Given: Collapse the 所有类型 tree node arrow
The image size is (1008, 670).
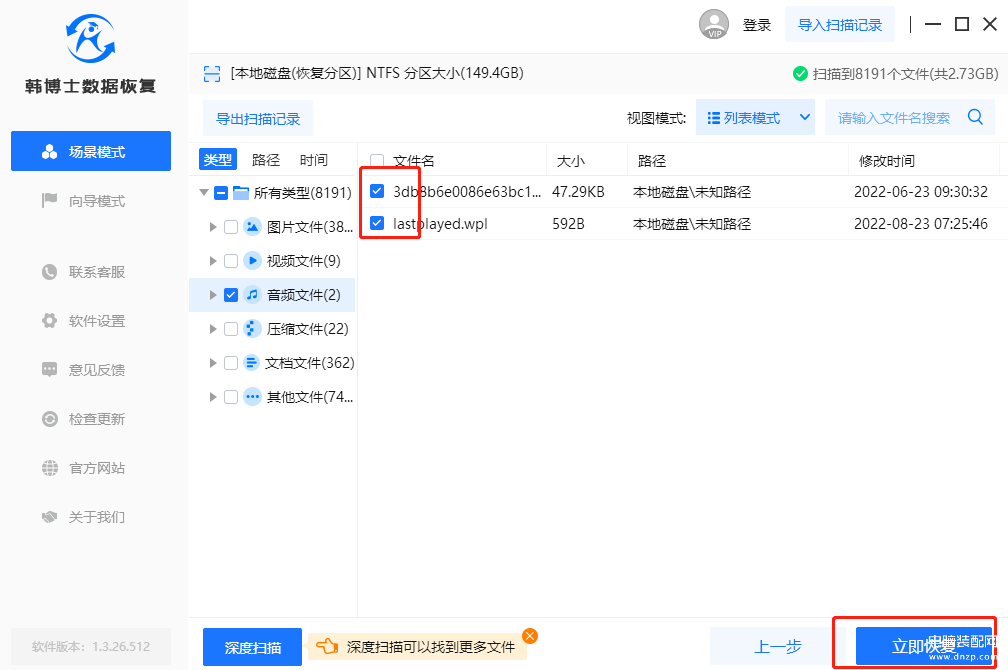Looking at the screenshot, I should (x=204, y=192).
